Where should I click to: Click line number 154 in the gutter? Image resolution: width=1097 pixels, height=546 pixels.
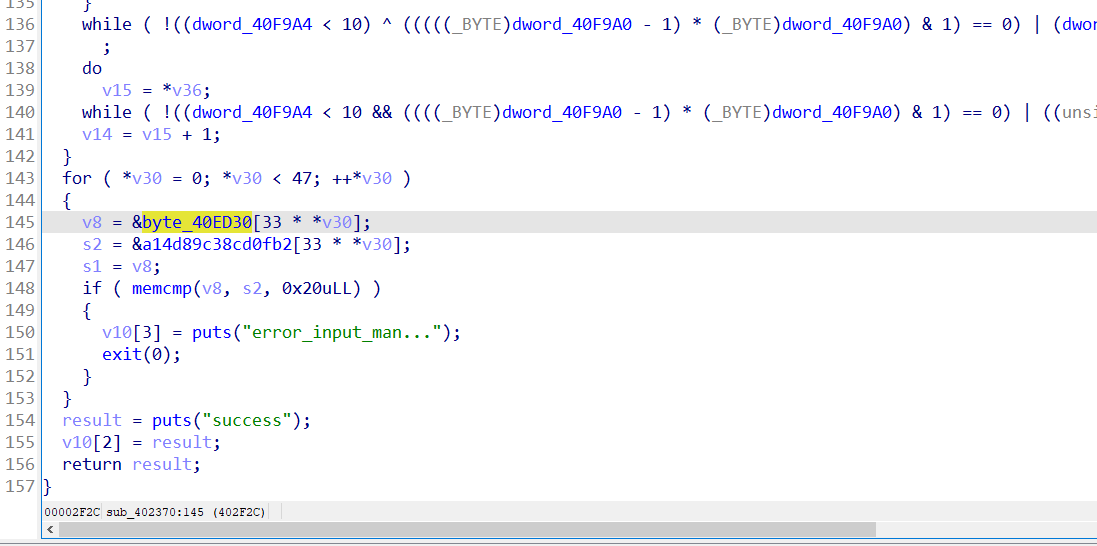20,420
